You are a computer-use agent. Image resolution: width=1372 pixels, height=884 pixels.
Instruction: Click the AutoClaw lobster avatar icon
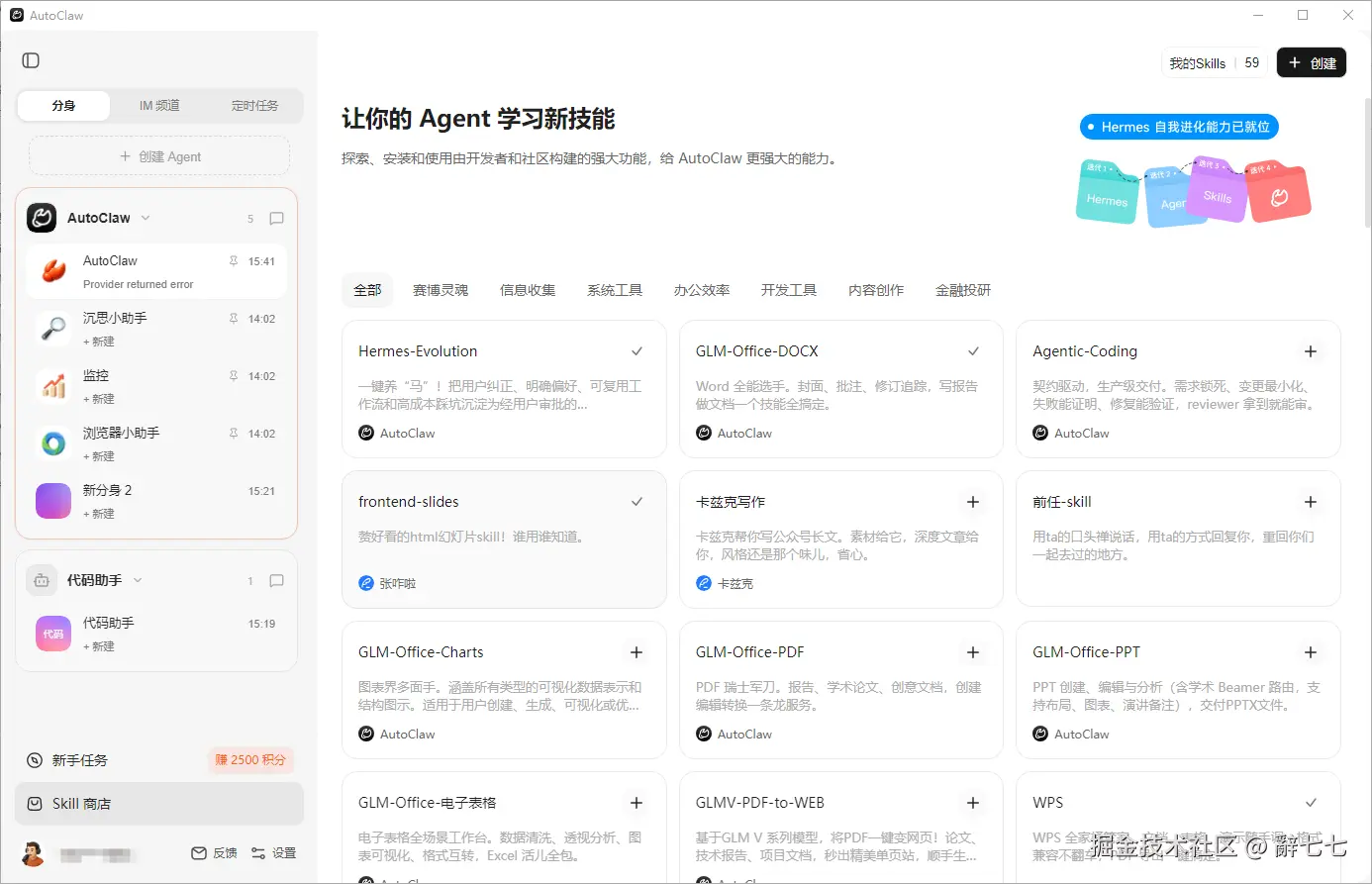tap(53, 271)
